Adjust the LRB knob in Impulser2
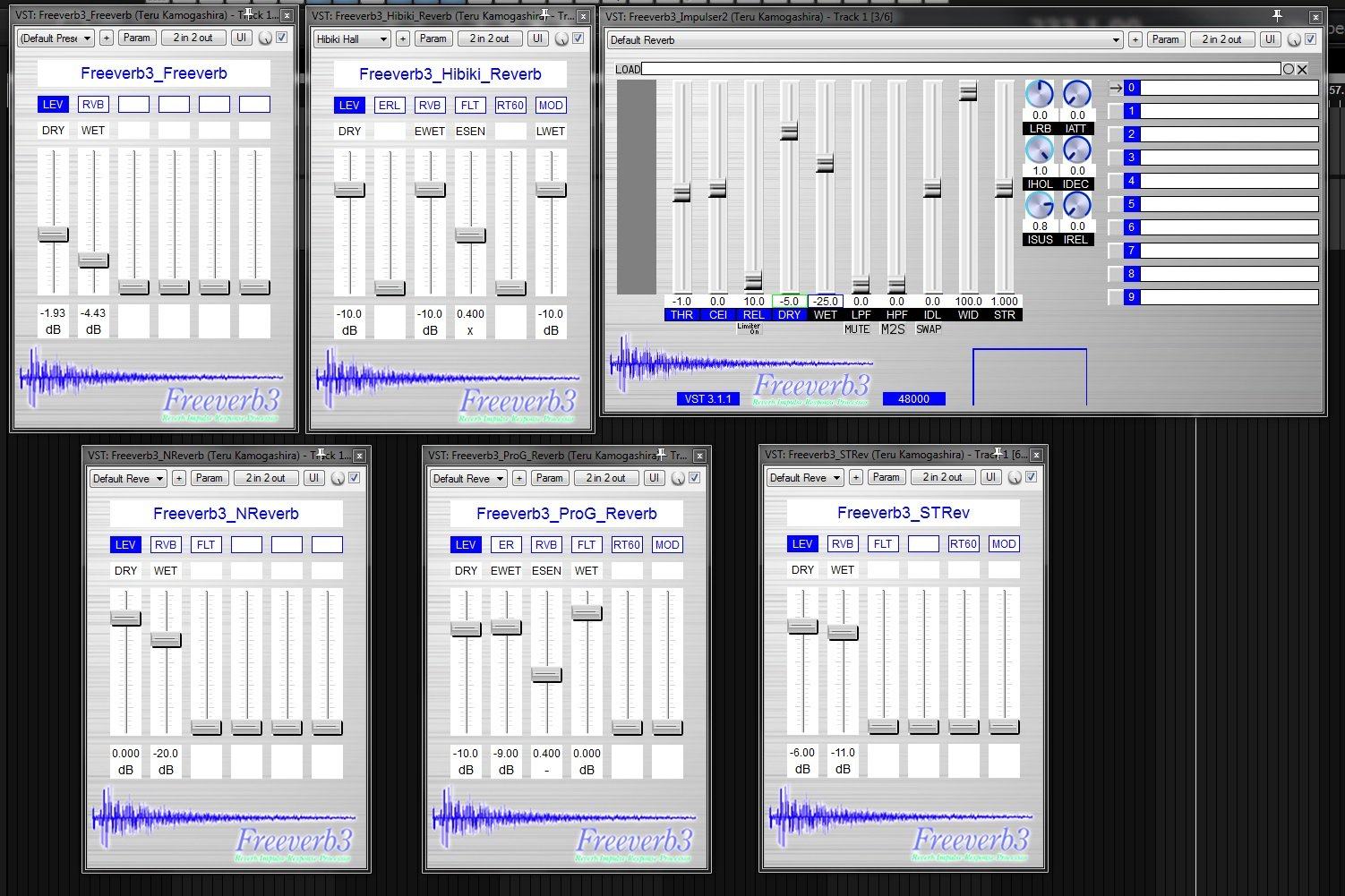The image size is (1345, 896). pyautogui.click(x=1039, y=93)
